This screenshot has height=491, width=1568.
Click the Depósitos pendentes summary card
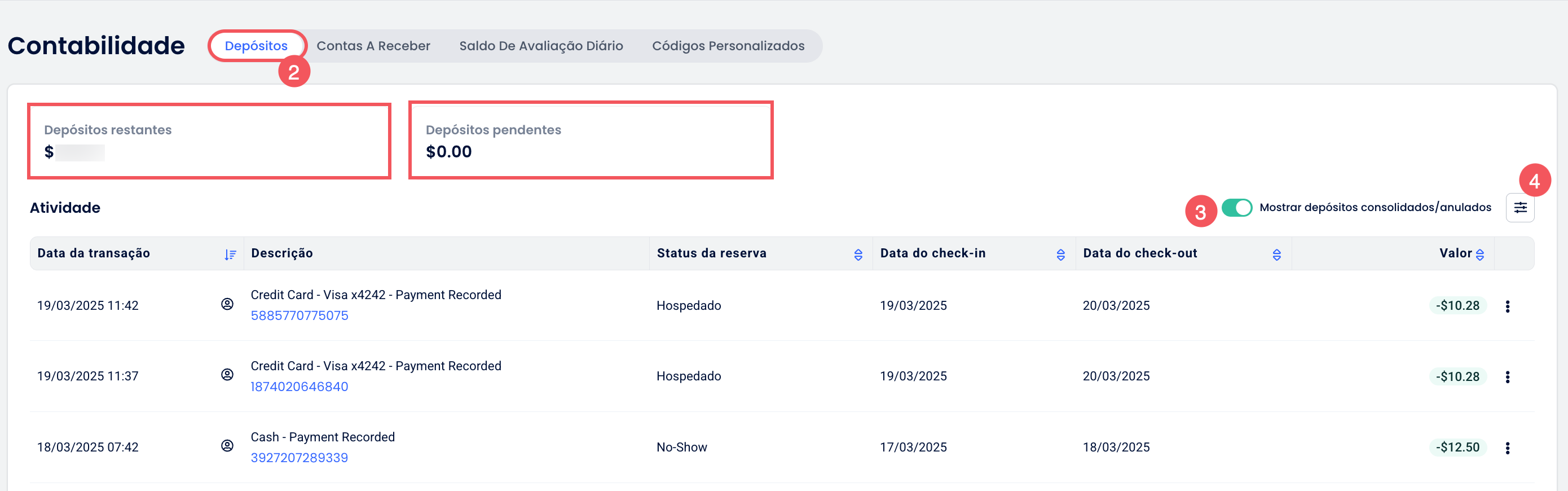click(x=591, y=141)
